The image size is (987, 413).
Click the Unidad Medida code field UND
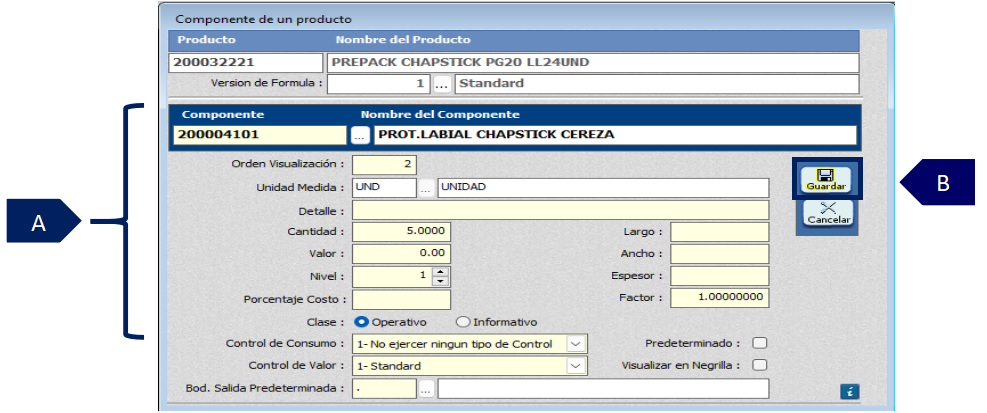(x=384, y=188)
